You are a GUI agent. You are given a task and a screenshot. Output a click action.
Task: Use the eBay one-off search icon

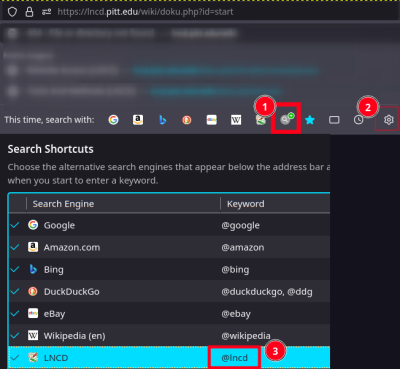tap(212, 120)
